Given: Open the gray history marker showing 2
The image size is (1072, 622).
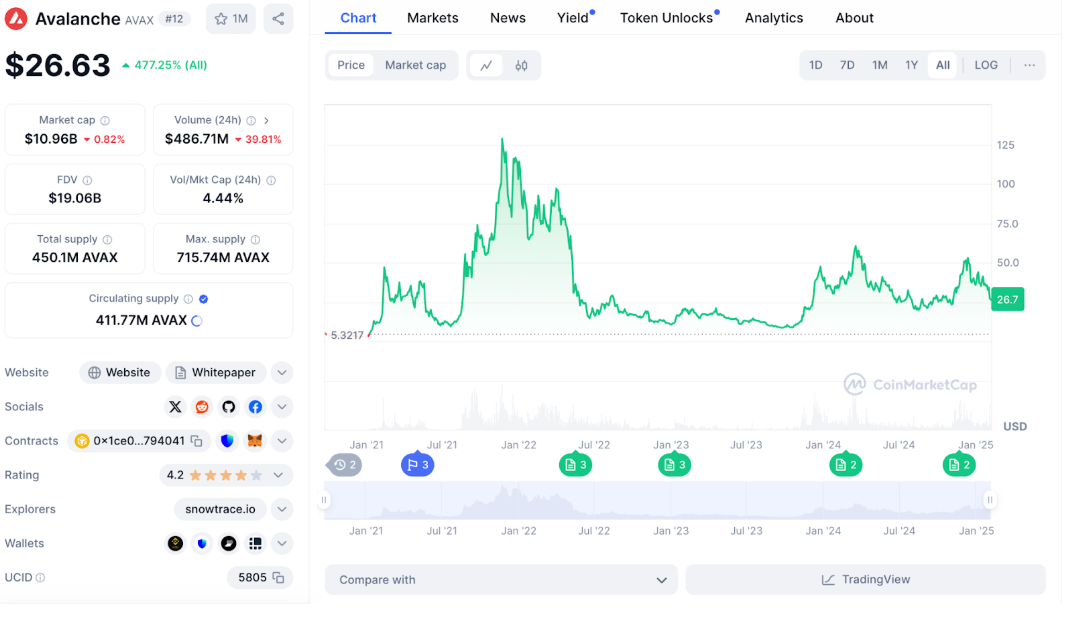Looking at the screenshot, I should click(x=345, y=465).
